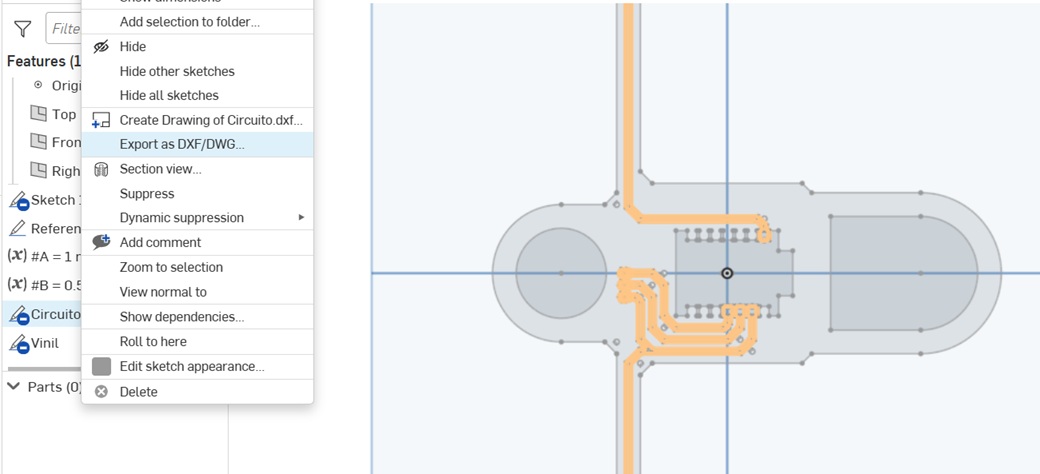This screenshot has height=474, width=1040.
Task: Click the filter funnel icon
Action: click(x=23, y=29)
